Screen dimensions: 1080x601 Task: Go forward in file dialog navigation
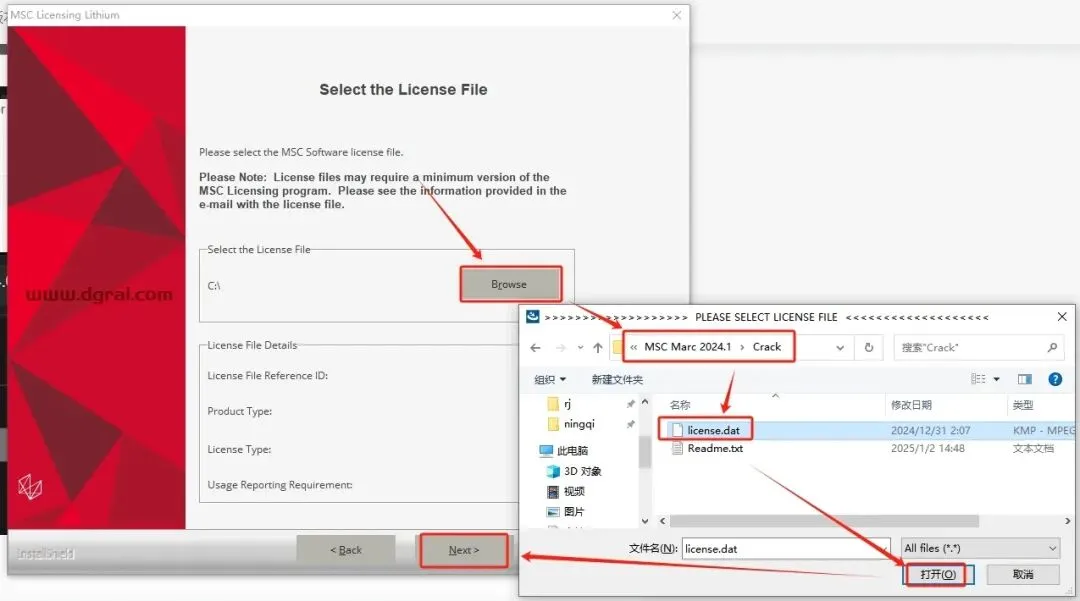561,348
